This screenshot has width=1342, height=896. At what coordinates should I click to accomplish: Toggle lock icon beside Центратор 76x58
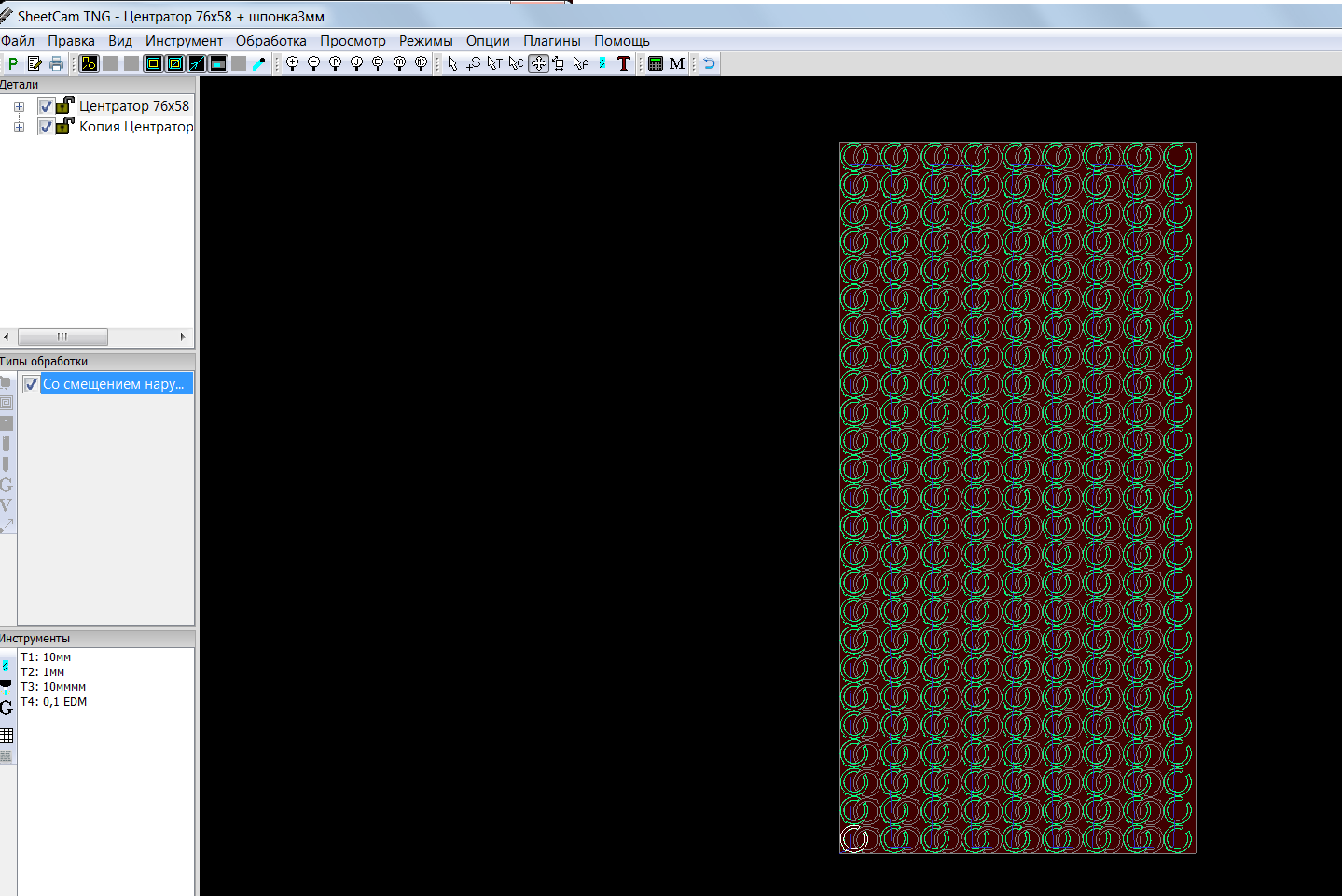(64, 105)
